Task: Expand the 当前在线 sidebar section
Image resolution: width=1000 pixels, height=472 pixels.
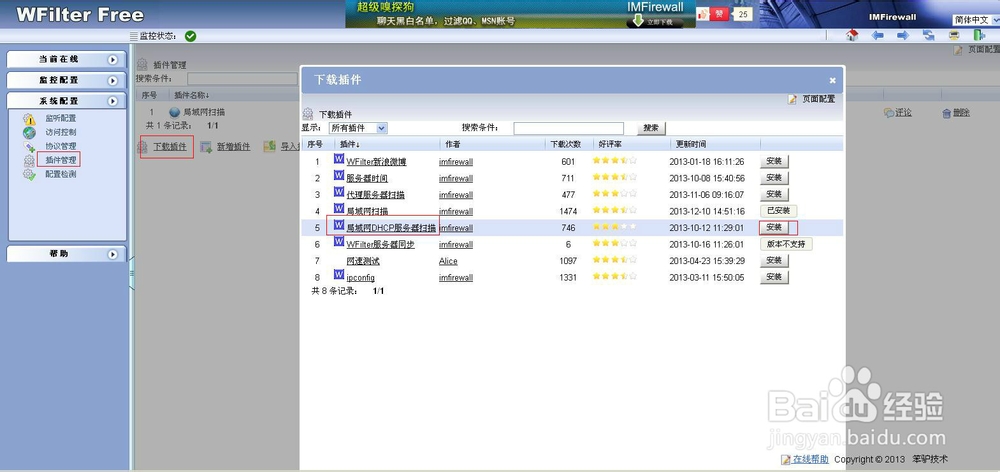Action: [113, 59]
